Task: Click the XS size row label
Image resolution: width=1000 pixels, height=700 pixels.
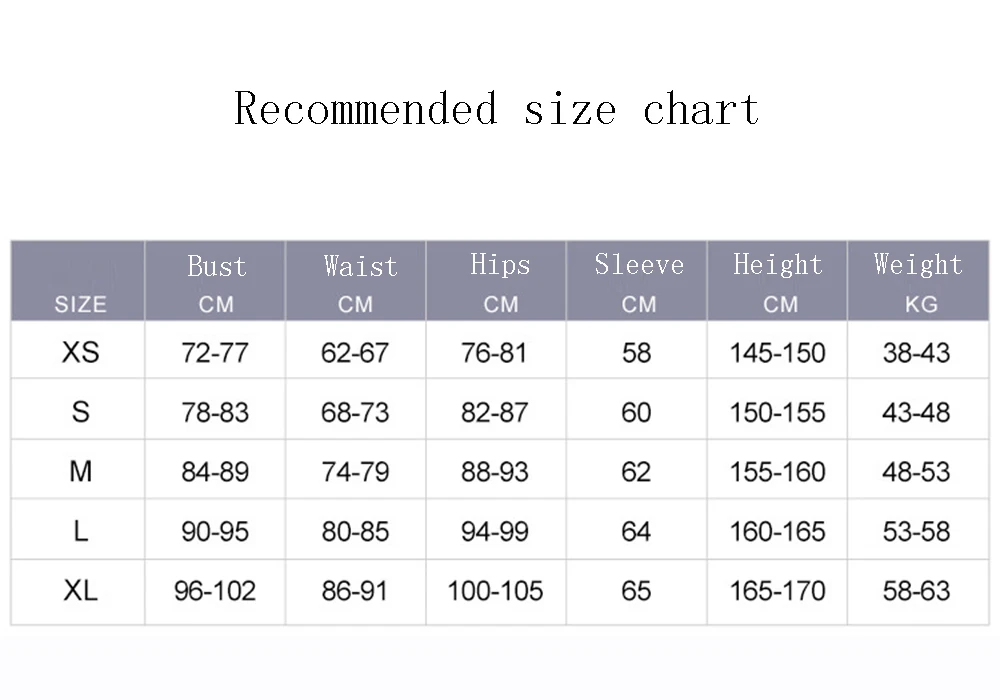Action: pyautogui.click(x=80, y=352)
